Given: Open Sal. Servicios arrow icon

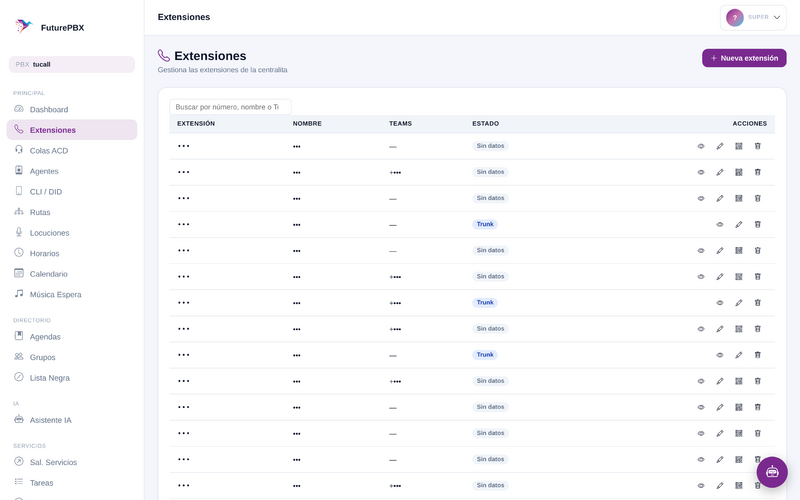Looking at the screenshot, I should 19,461.
